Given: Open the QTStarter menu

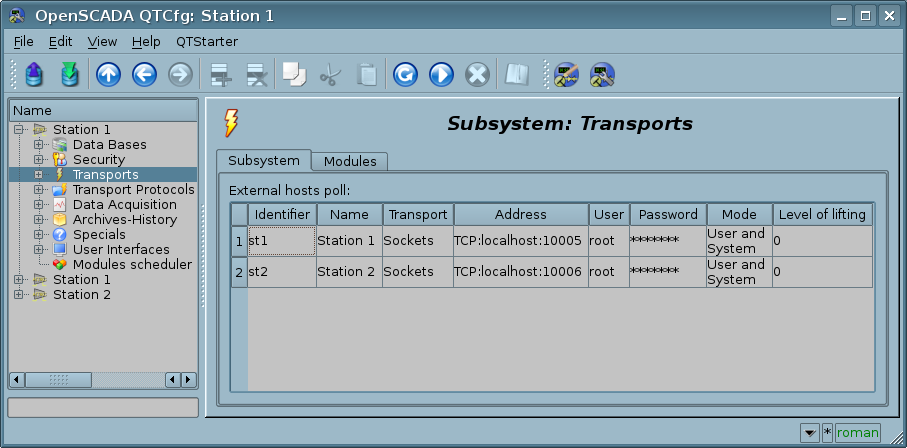Looking at the screenshot, I should pos(207,42).
